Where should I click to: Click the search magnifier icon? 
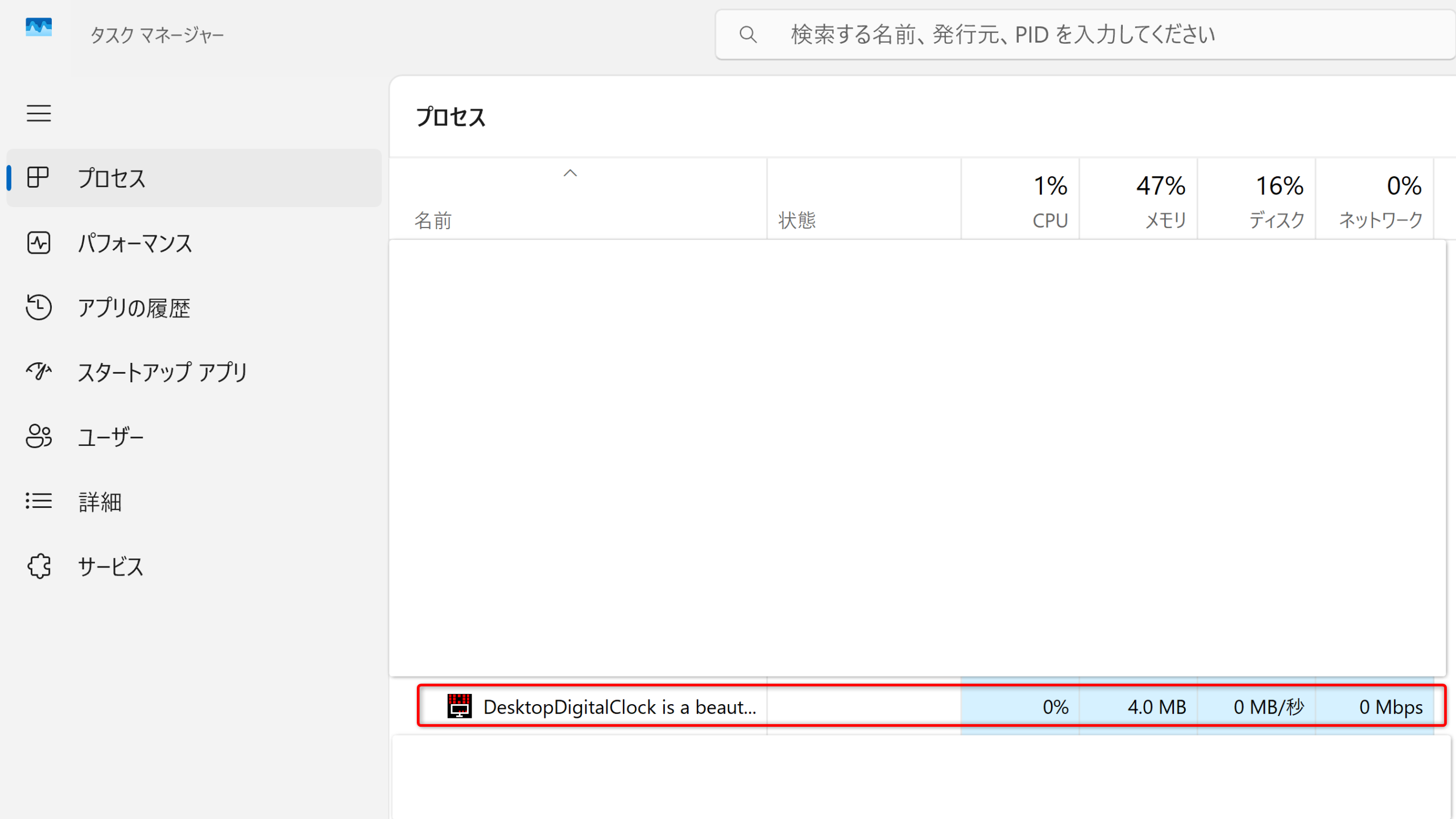click(x=748, y=35)
